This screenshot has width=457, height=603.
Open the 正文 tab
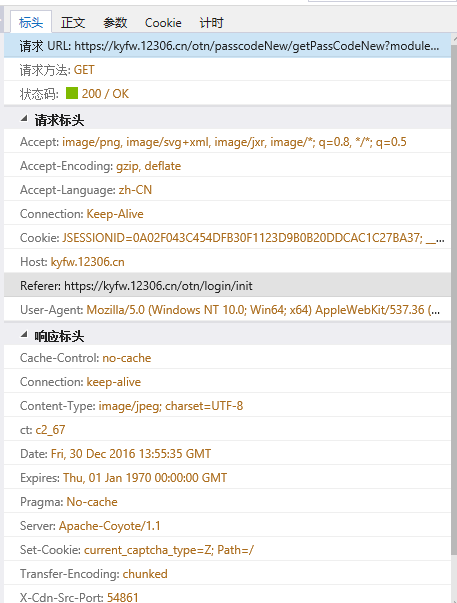pyautogui.click(x=73, y=23)
